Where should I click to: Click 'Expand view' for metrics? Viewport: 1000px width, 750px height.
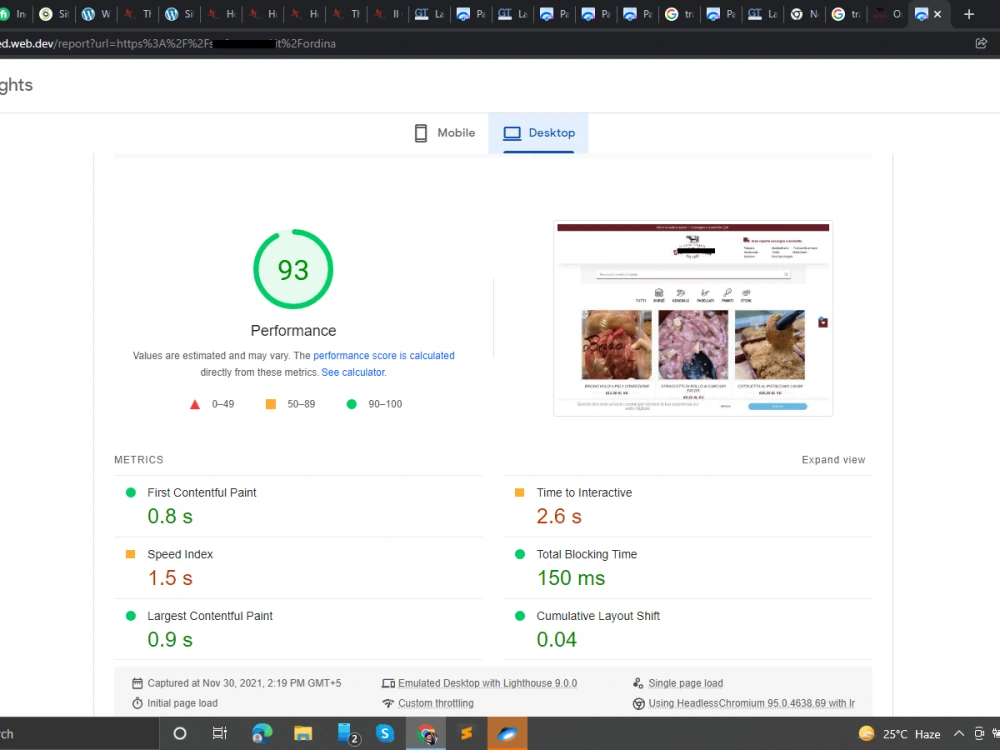[833, 460]
